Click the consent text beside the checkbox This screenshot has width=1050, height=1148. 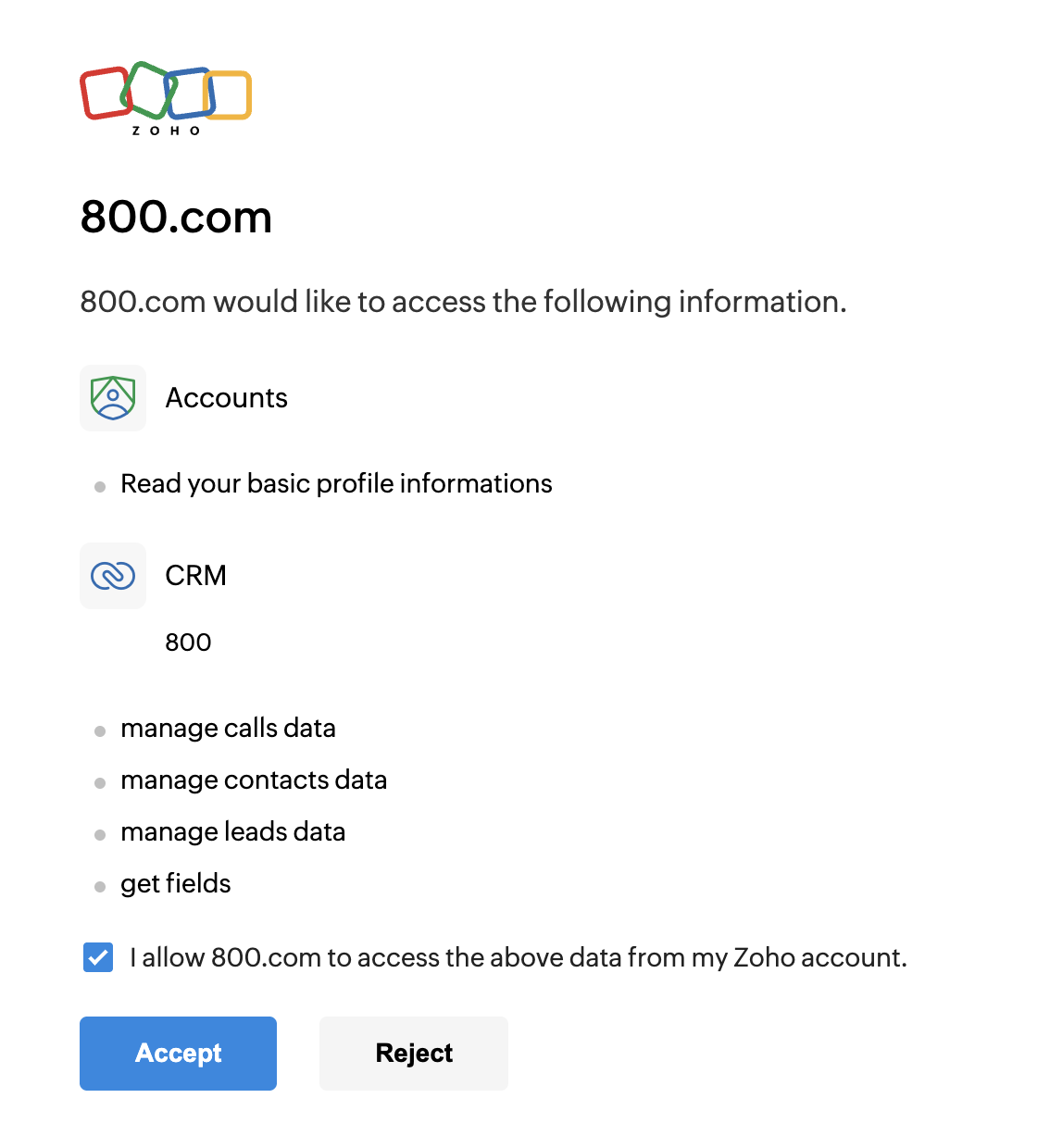519,957
